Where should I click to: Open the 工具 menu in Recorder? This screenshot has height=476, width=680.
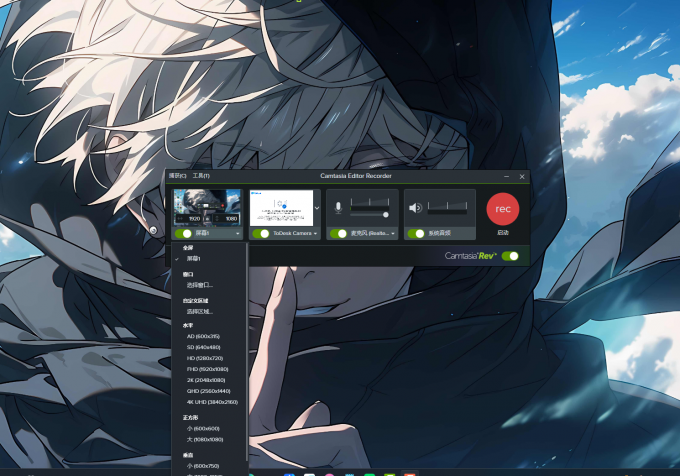click(x=201, y=176)
